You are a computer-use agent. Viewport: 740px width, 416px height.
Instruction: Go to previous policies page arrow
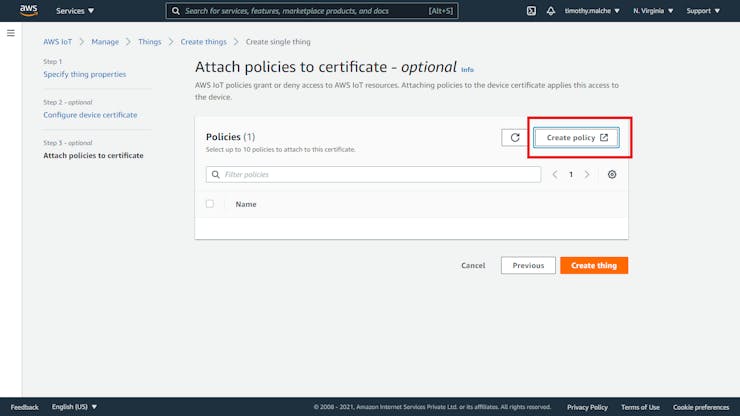coord(555,174)
